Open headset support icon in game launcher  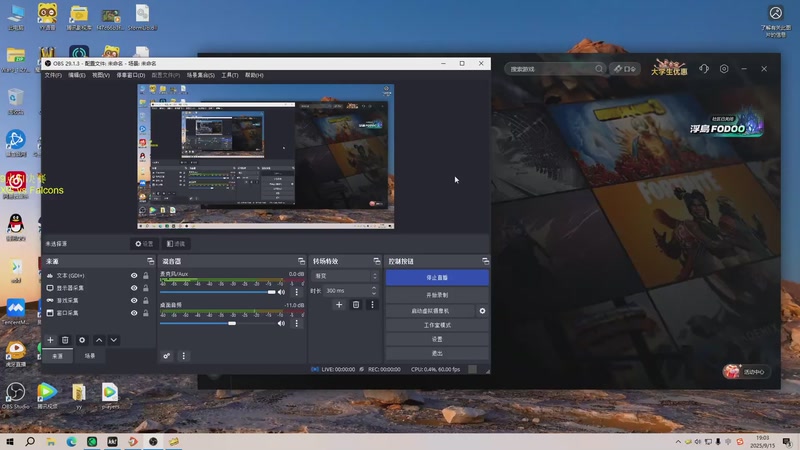704,69
